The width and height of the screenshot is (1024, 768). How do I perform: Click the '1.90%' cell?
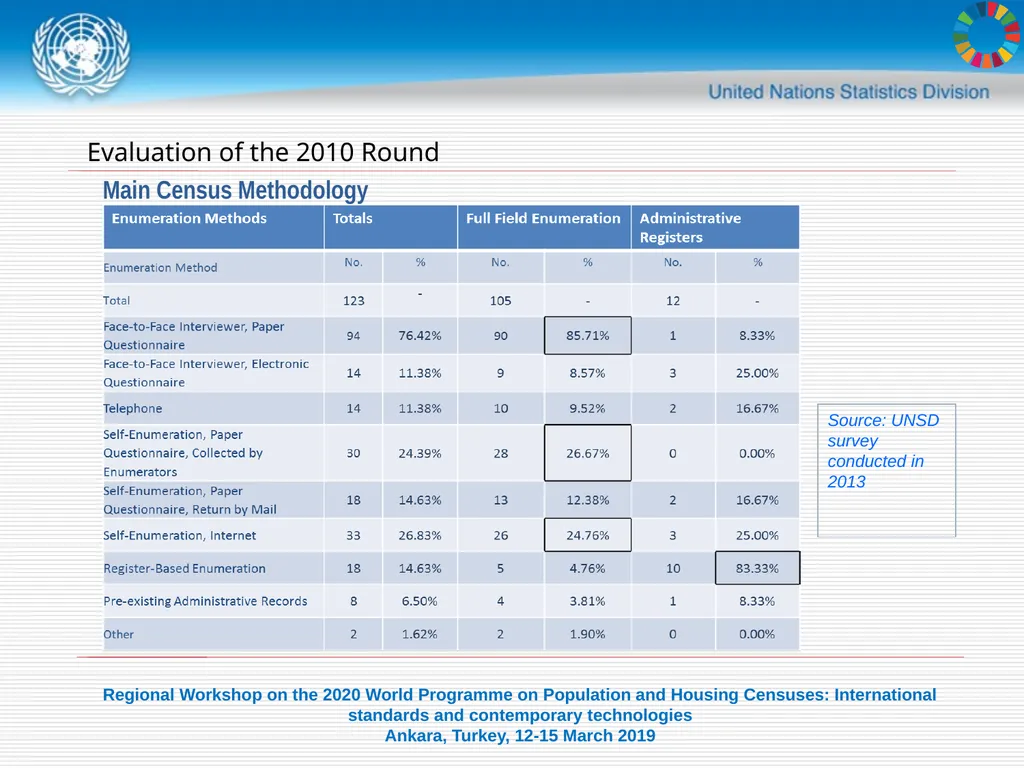click(587, 634)
